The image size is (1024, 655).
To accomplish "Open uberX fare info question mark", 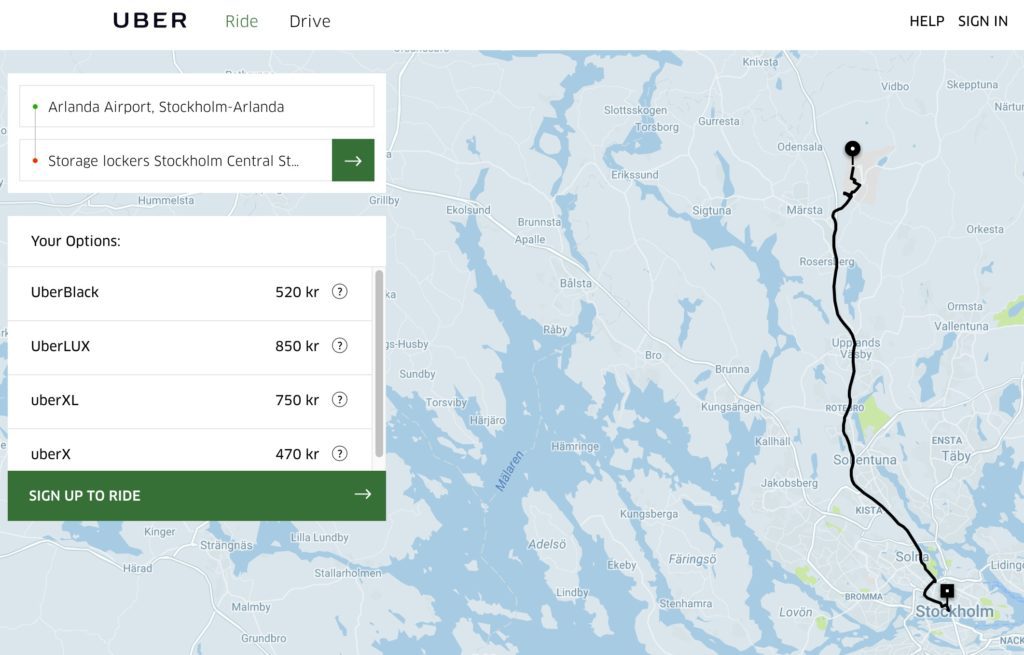I will (x=340, y=454).
